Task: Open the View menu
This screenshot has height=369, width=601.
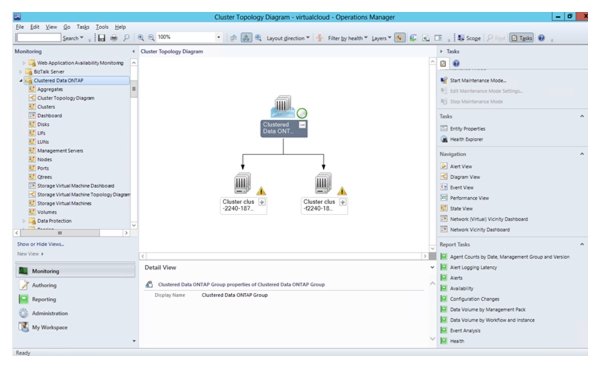Action: coord(51,27)
